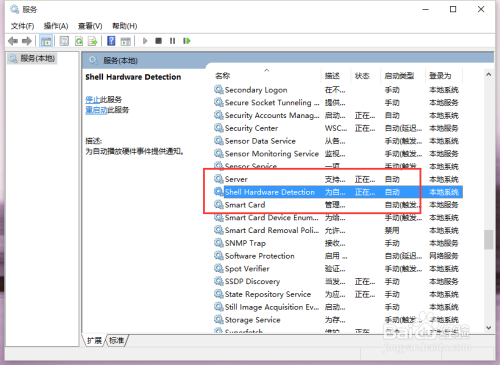Switch to the 标准 tab
Screen dimensions: 500x365
pos(117,340)
